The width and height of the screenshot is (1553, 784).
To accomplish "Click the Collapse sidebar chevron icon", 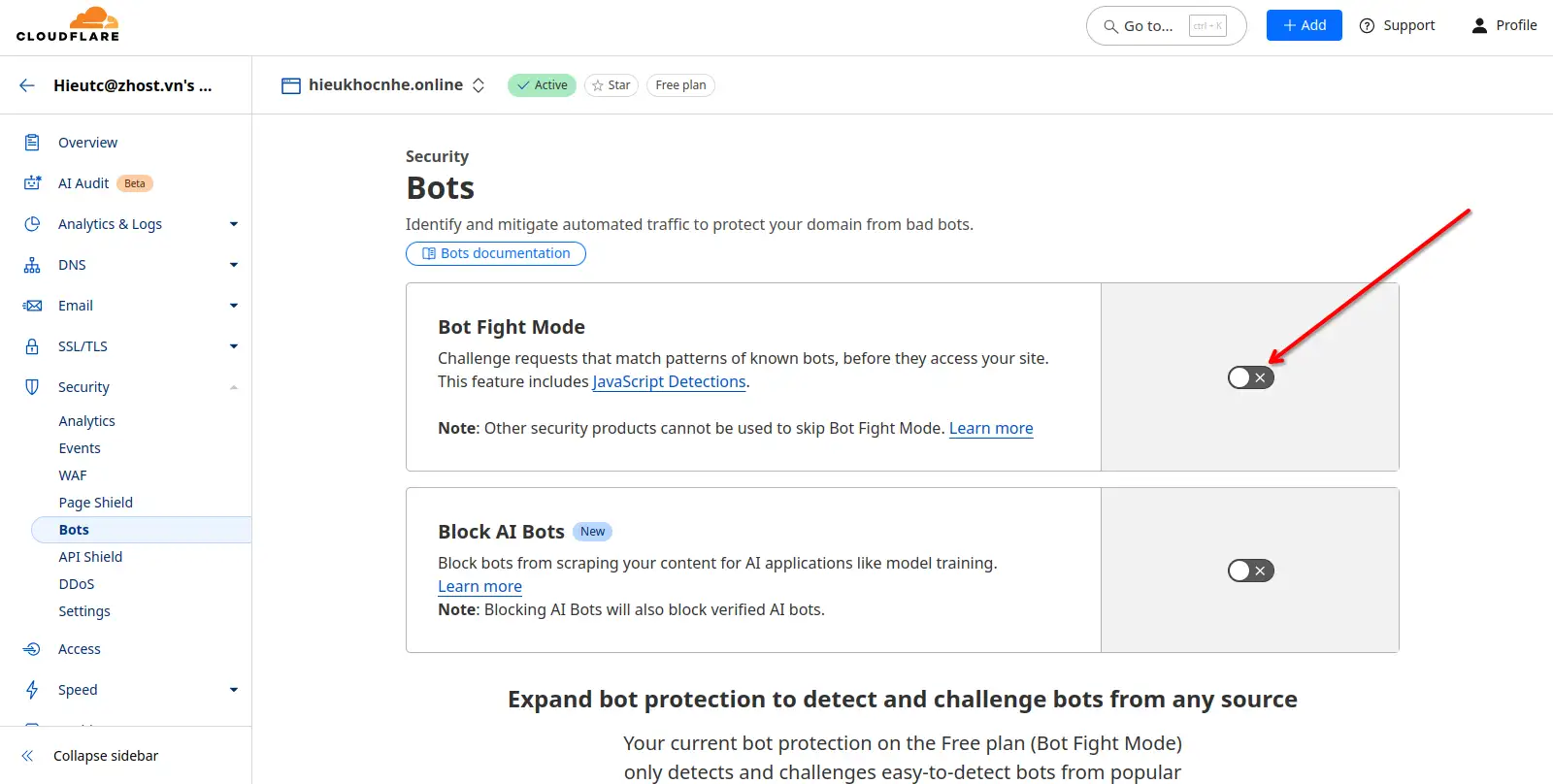I will coord(27,756).
